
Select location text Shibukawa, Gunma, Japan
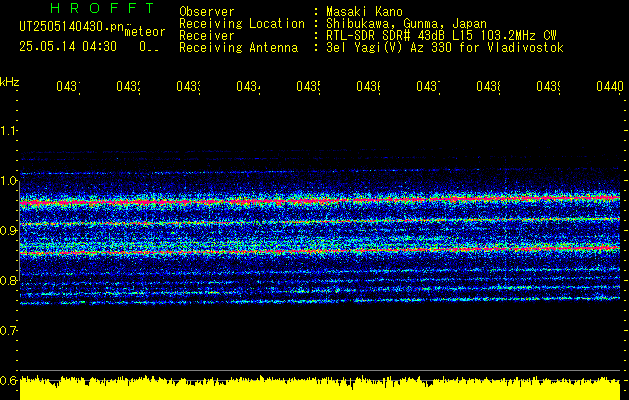click(406, 24)
